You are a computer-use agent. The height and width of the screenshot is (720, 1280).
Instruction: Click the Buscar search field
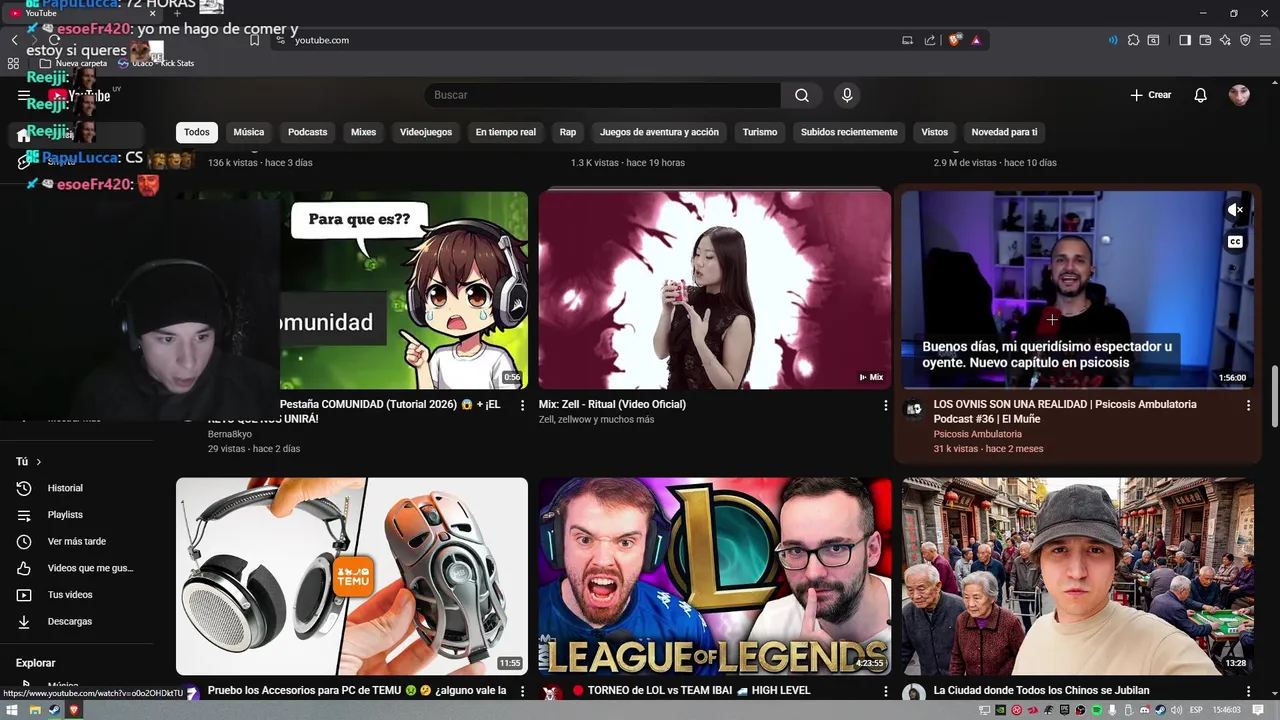click(x=602, y=95)
